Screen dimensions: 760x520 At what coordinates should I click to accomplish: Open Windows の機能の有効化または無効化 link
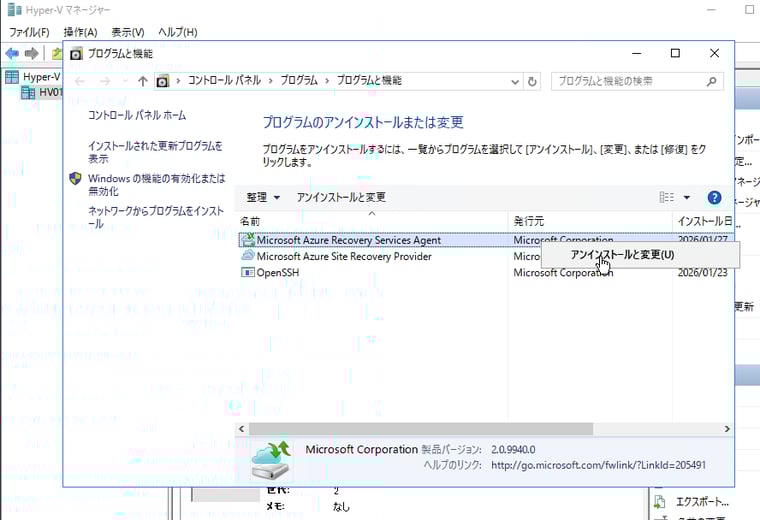(157, 185)
